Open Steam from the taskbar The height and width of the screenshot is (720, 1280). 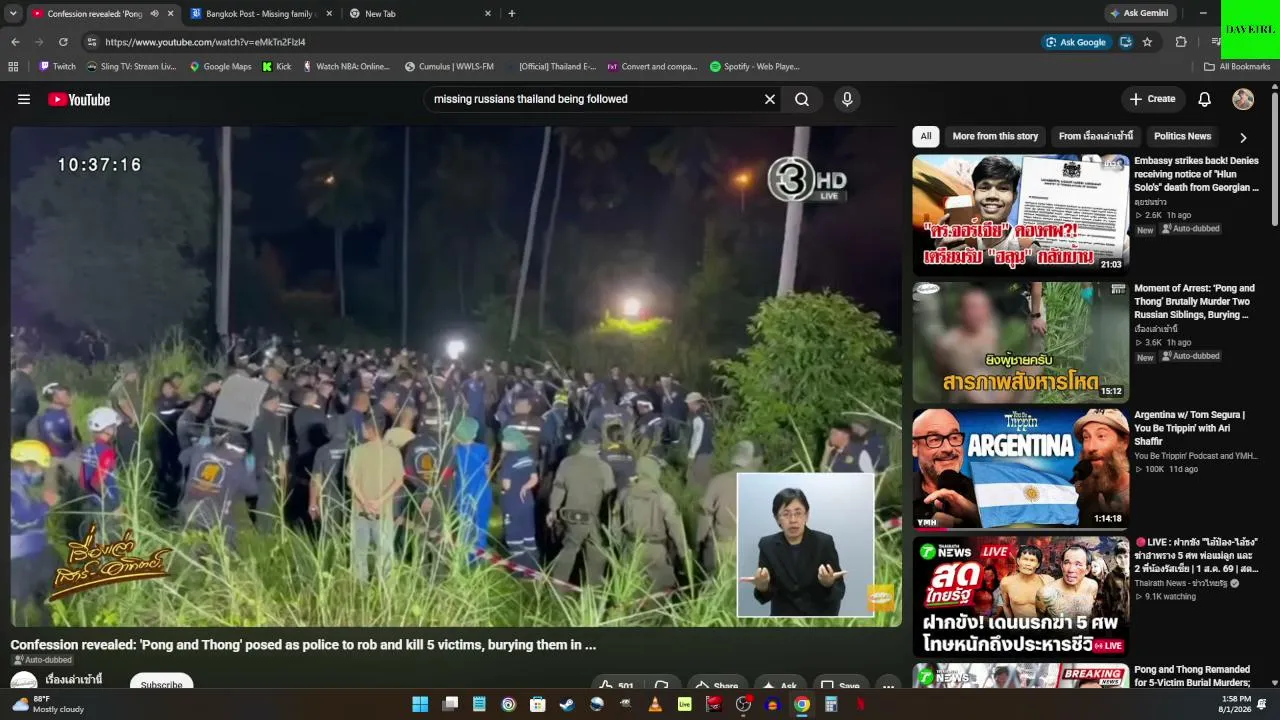pyautogui.click(x=567, y=704)
